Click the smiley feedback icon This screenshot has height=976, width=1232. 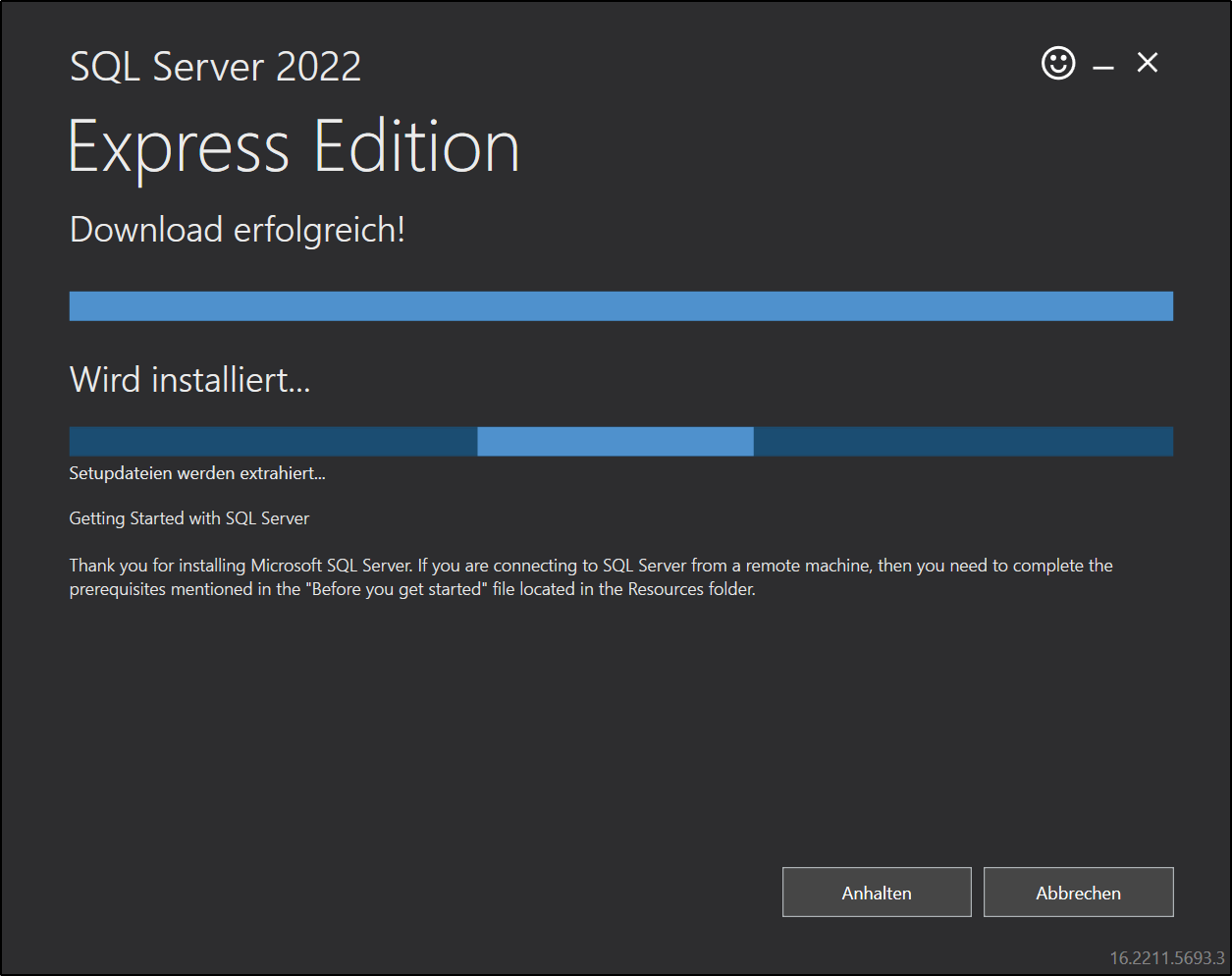coord(1058,64)
